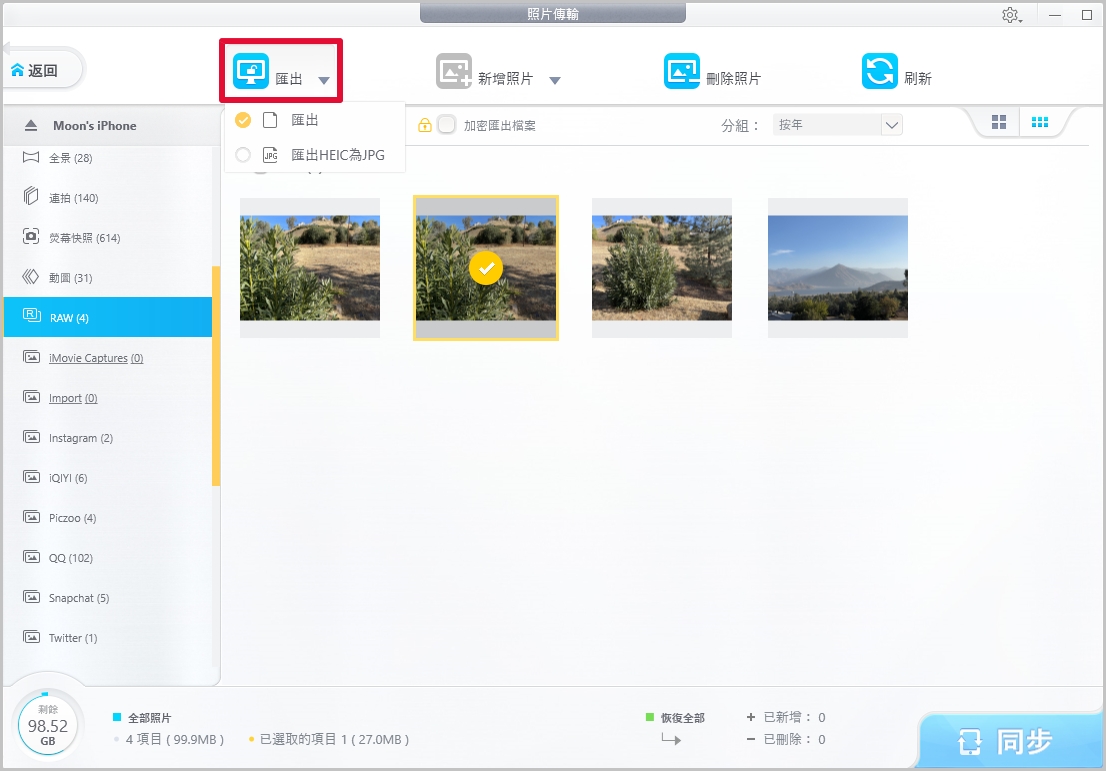Click the JPG file icon in export menu
1106x771 pixels.
(x=270, y=154)
